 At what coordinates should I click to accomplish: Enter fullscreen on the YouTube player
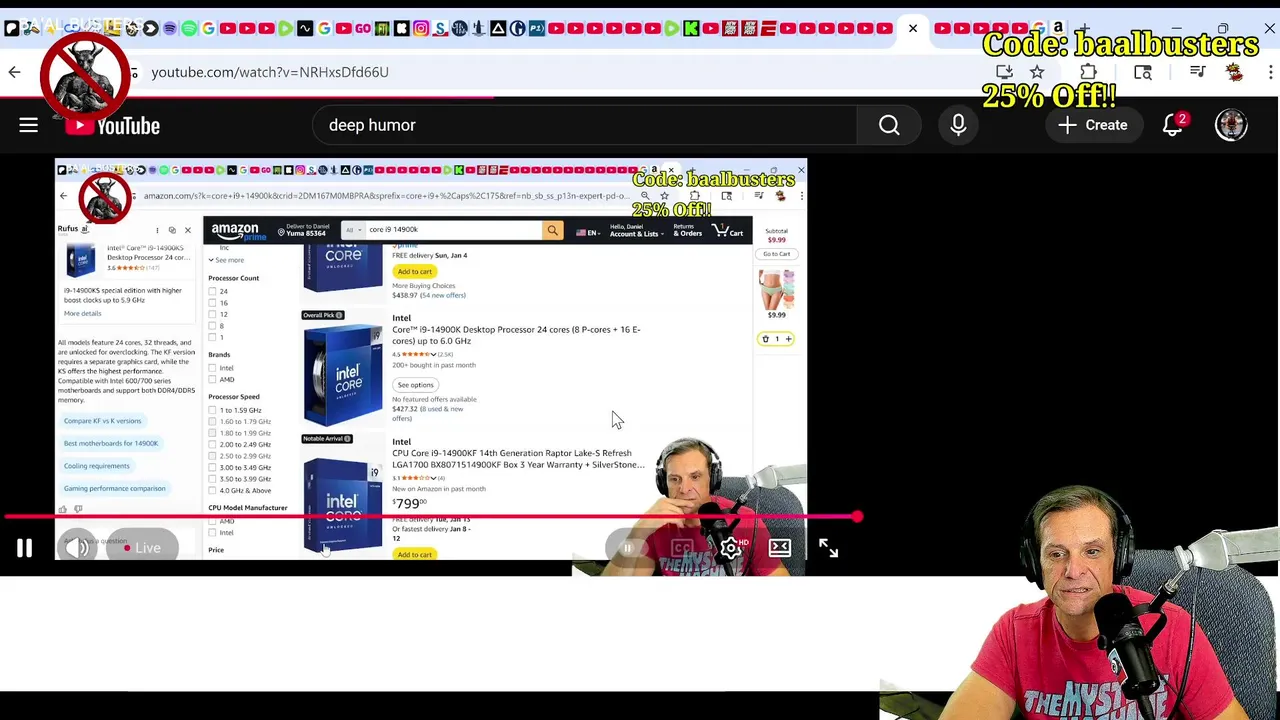(x=828, y=548)
